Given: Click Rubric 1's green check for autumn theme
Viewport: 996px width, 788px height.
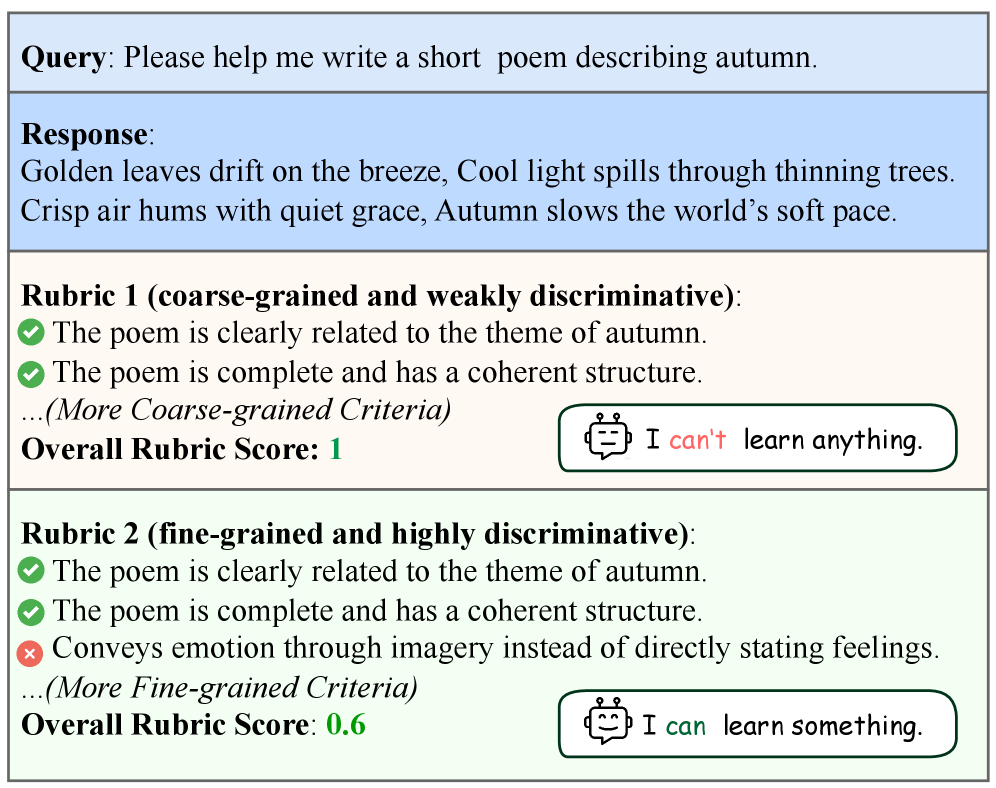Looking at the screenshot, I should [31, 333].
